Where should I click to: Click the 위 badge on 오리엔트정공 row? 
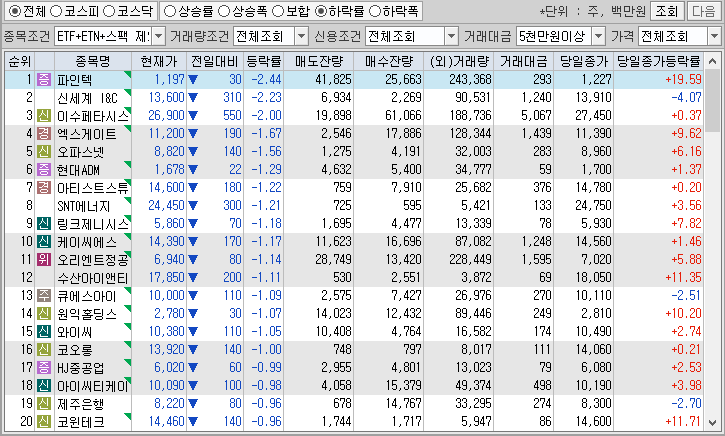click(44, 260)
